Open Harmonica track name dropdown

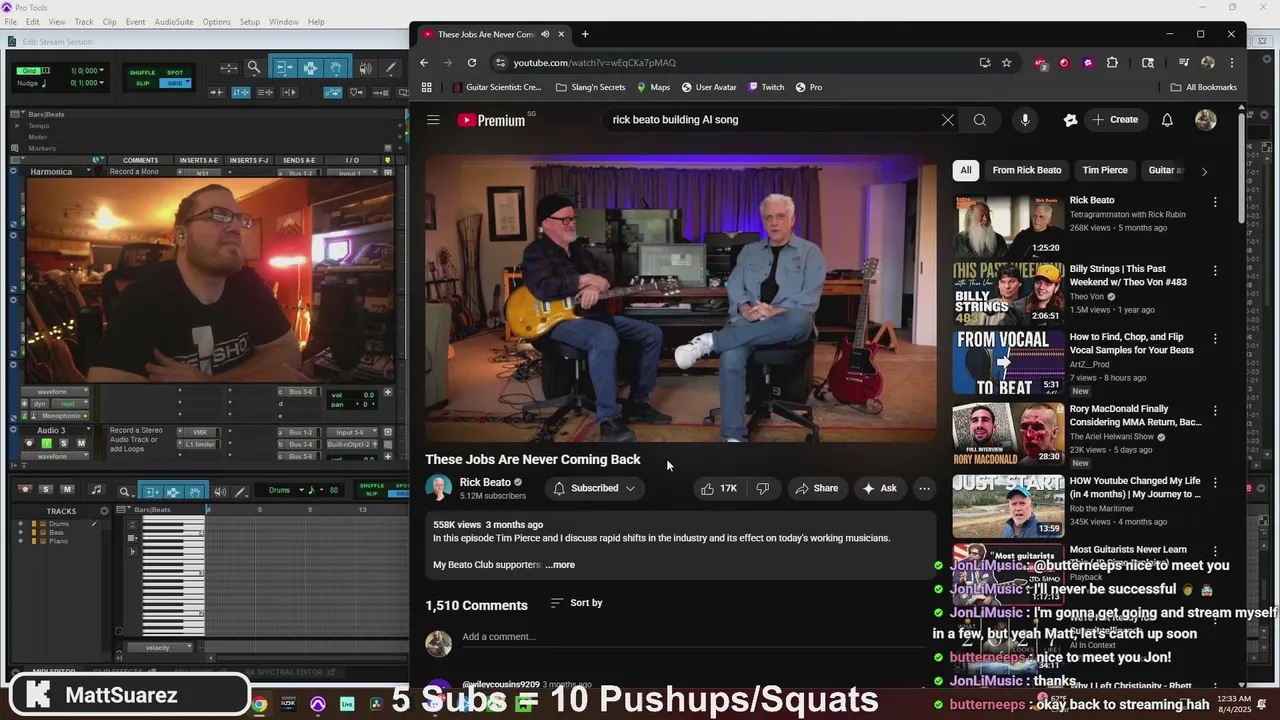pos(88,172)
